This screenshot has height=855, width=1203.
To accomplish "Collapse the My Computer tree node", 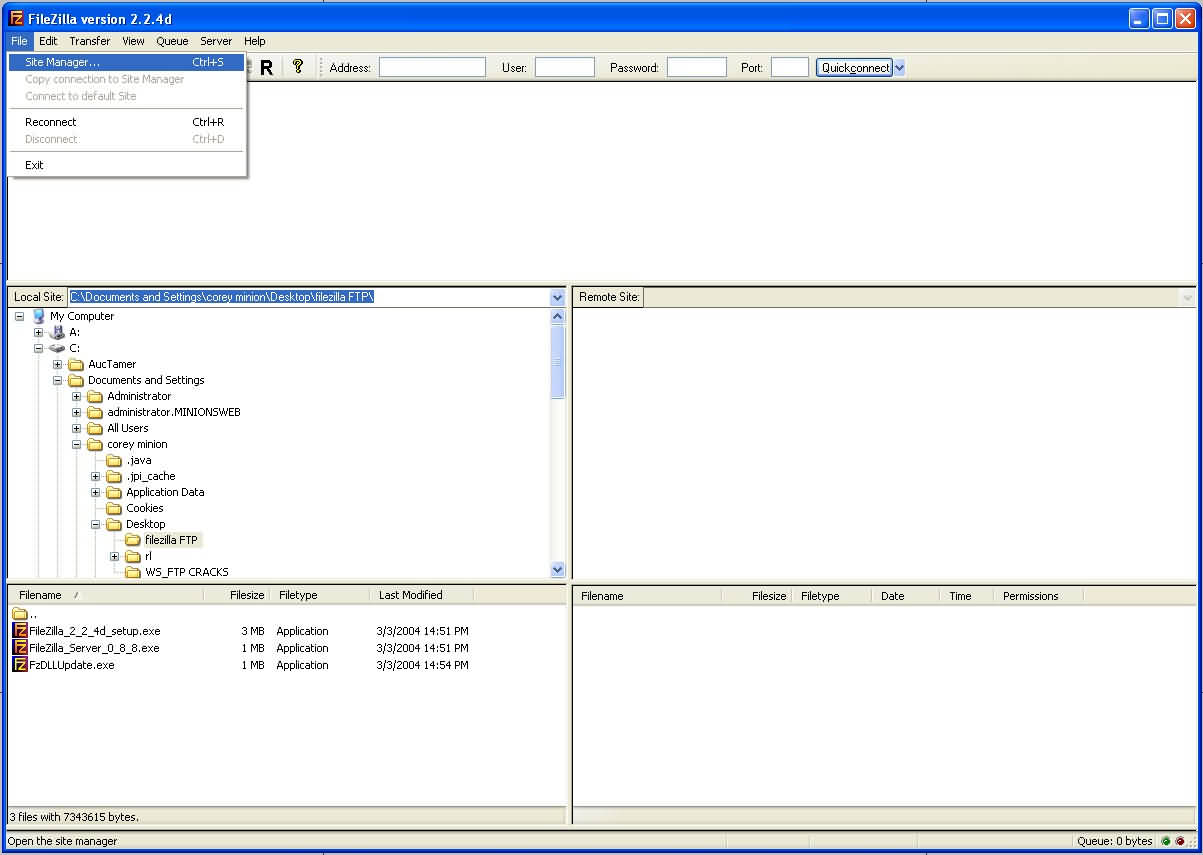I will pos(19,316).
